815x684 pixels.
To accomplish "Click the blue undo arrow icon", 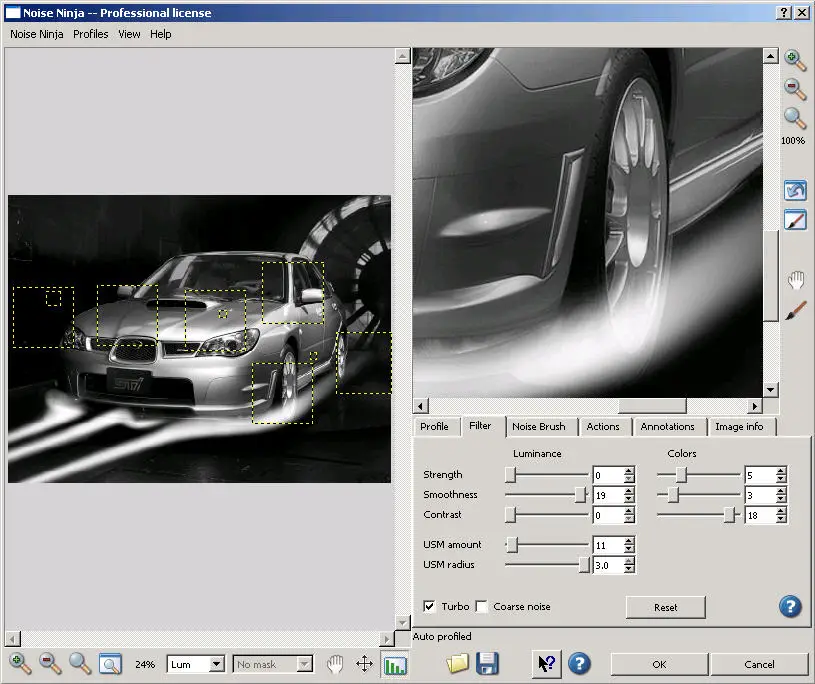I will click(795, 190).
